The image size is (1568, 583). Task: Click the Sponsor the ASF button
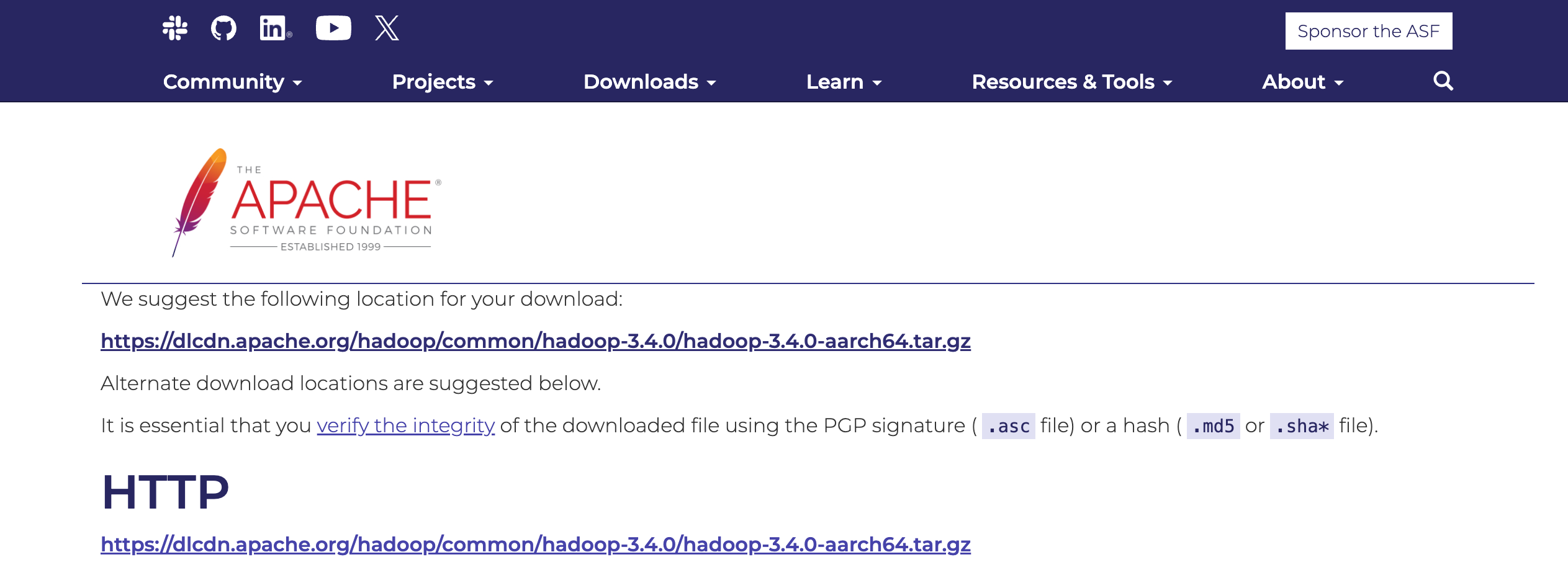[x=1369, y=31]
